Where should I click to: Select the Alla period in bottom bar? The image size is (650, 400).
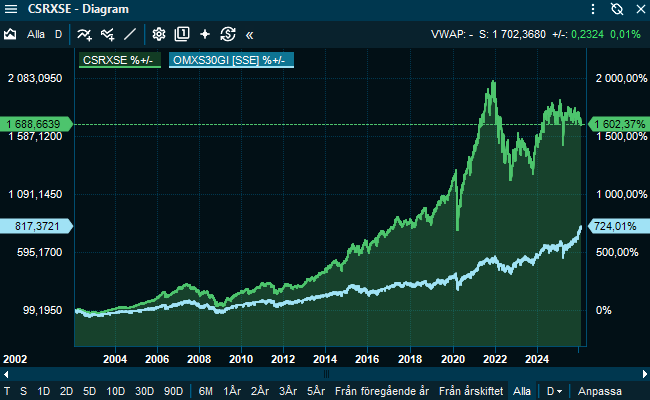pyautogui.click(x=522, y=390)
